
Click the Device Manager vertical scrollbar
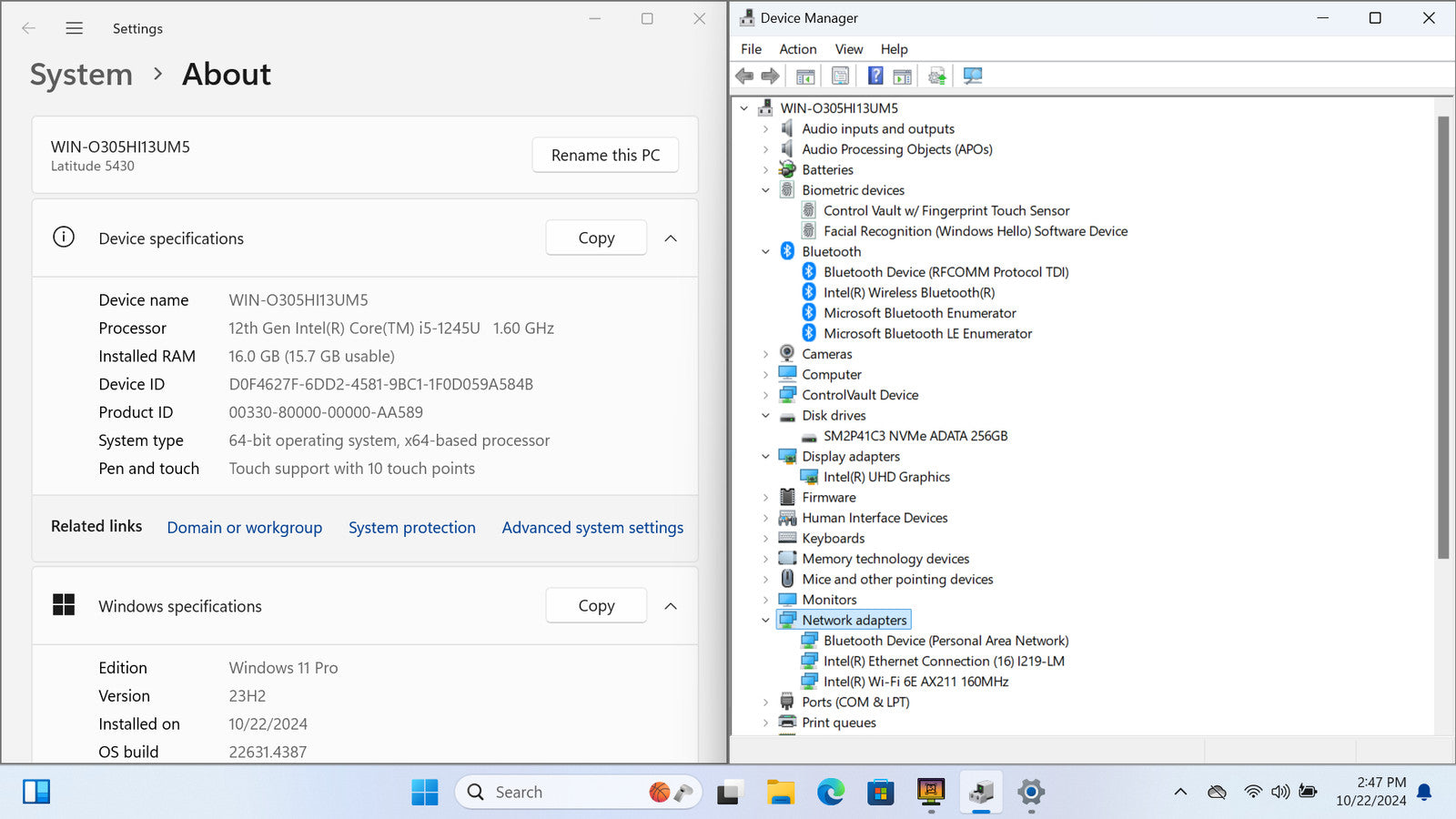pyautogui.click(x=1443, y=337)
